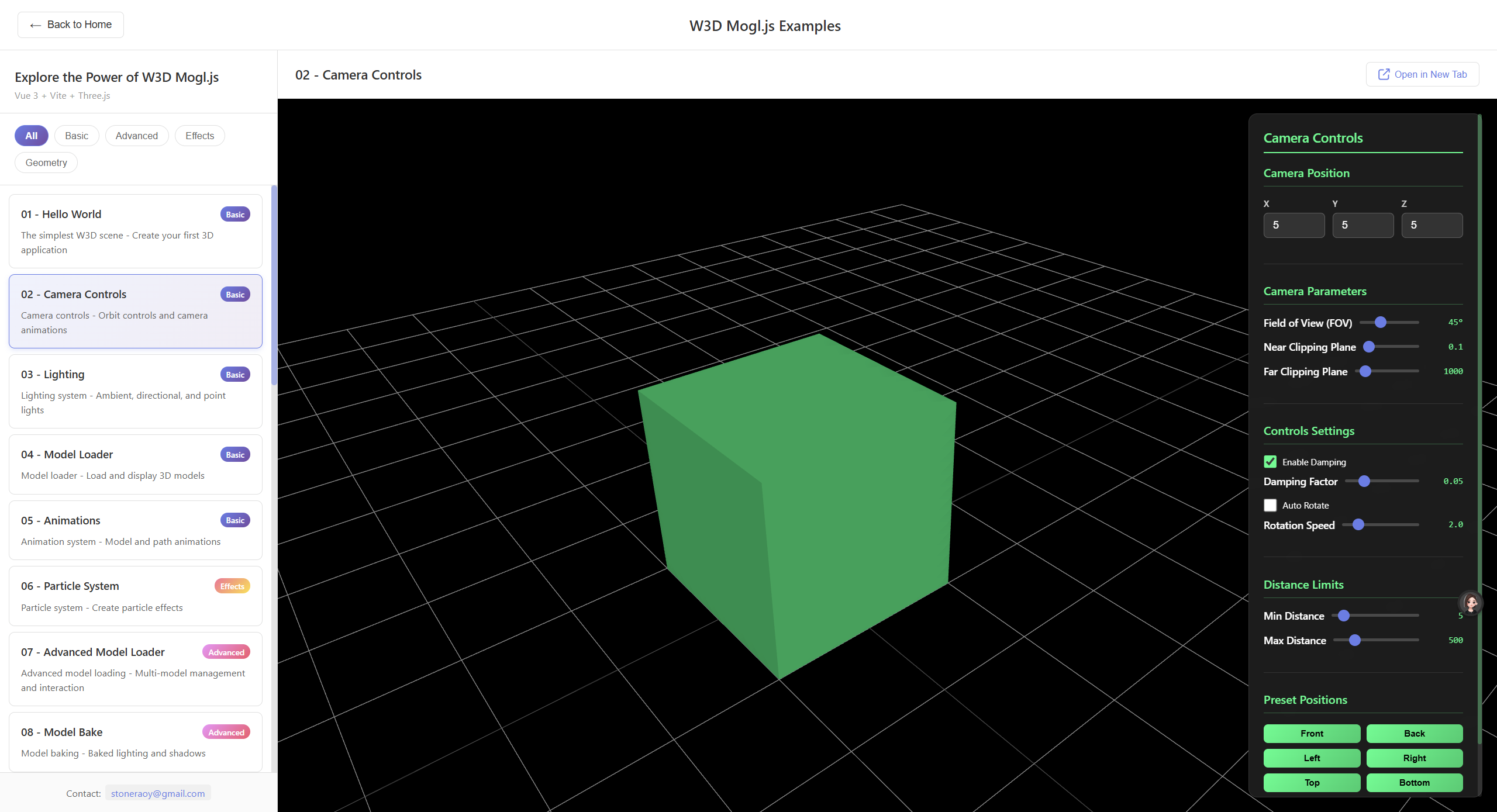Set camera to Front preset
This screenshot has height=812, width=1497.
(1312, 734)
